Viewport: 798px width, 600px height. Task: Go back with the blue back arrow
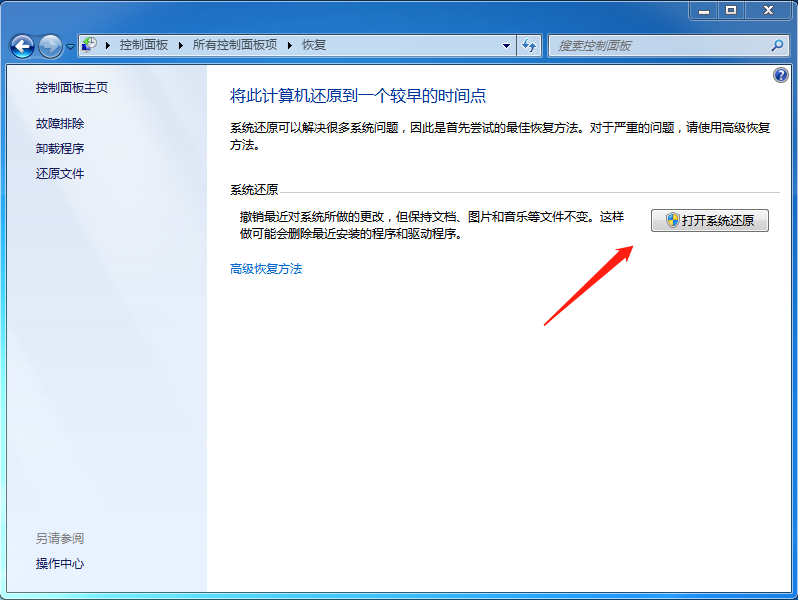click(22, 47)
